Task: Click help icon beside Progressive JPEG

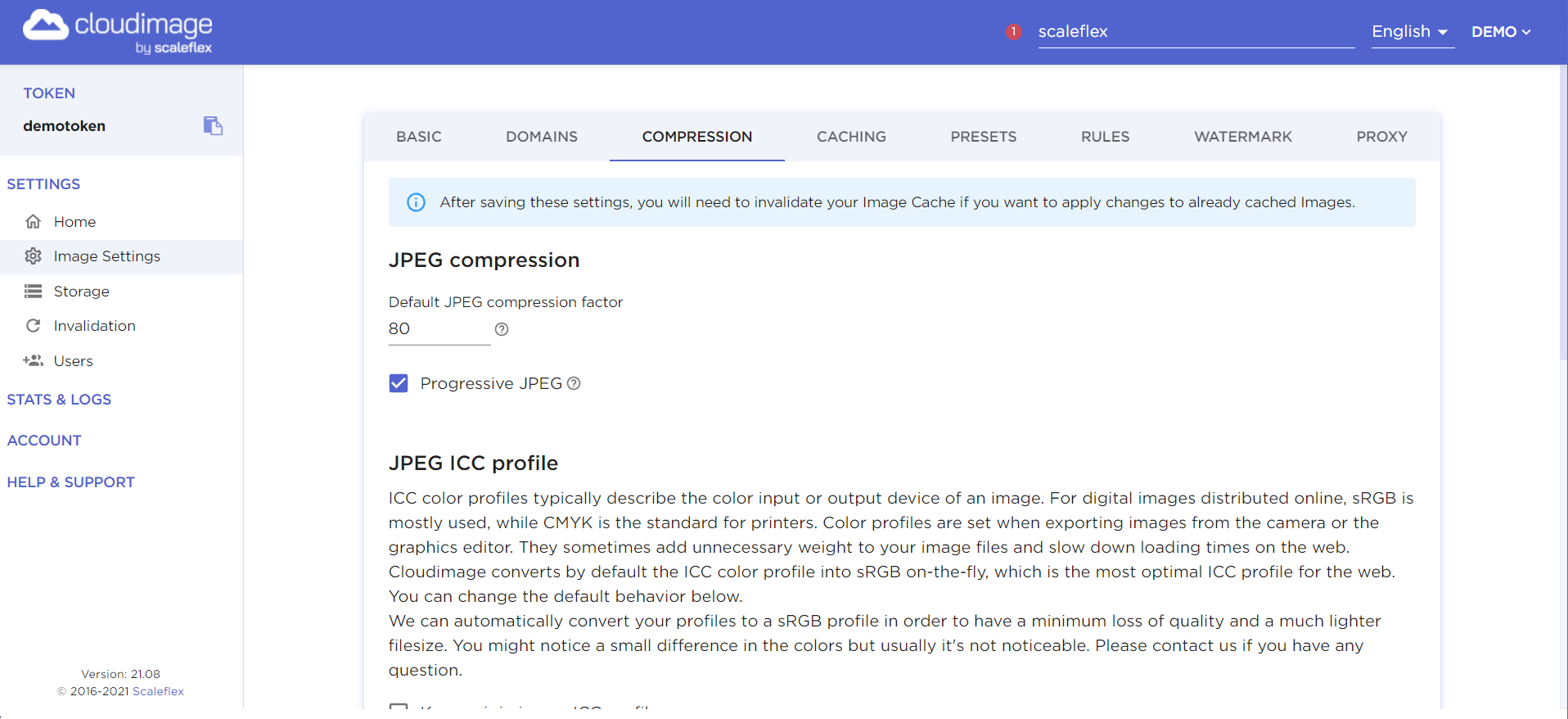Action: click(x=574, y=383)
